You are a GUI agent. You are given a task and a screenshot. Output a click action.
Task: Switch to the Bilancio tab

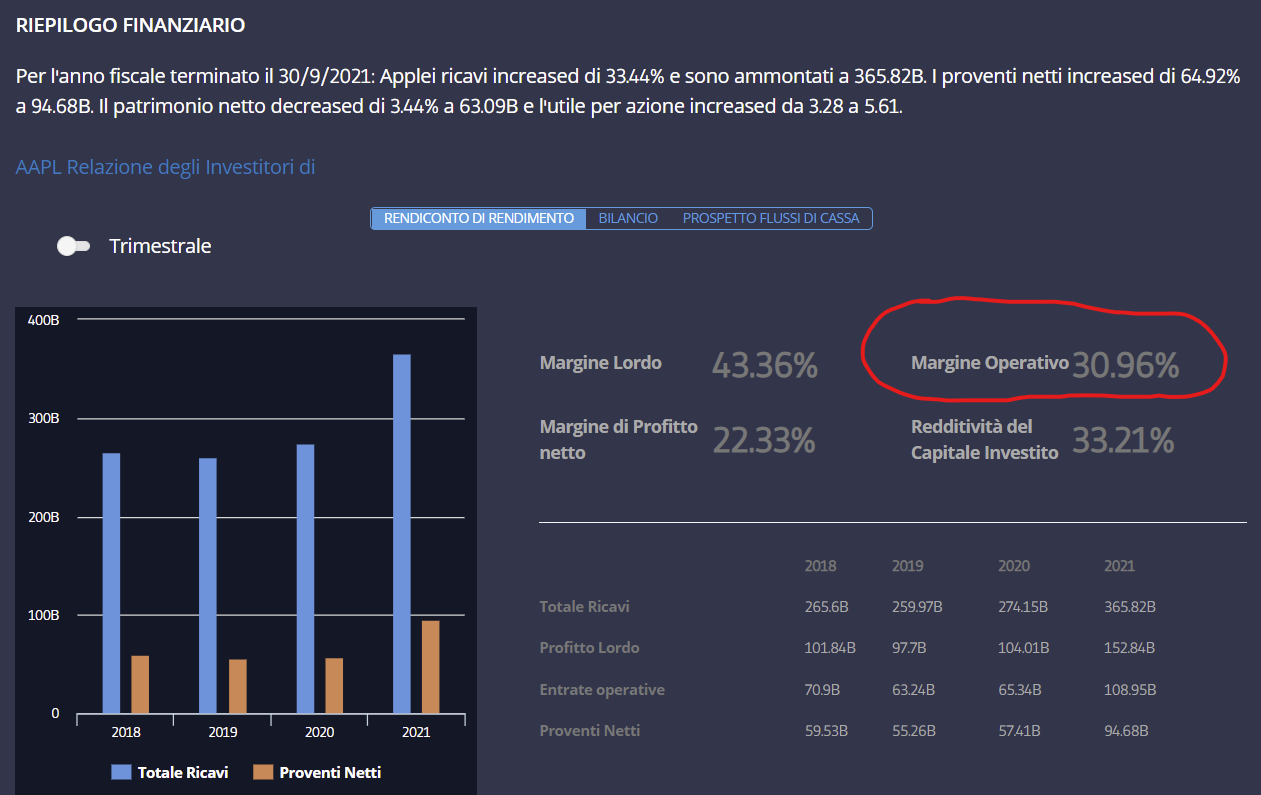628,218
